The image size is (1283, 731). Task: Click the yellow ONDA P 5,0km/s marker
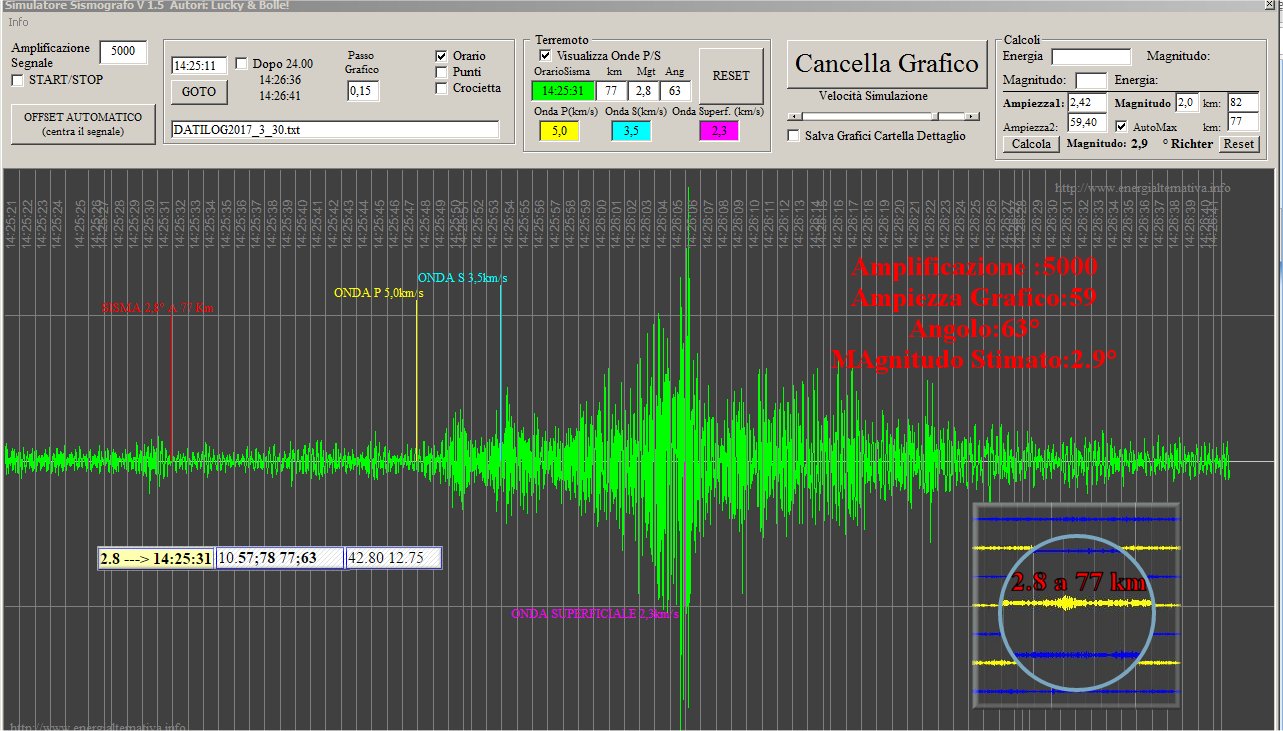click(x=379, y=293)
